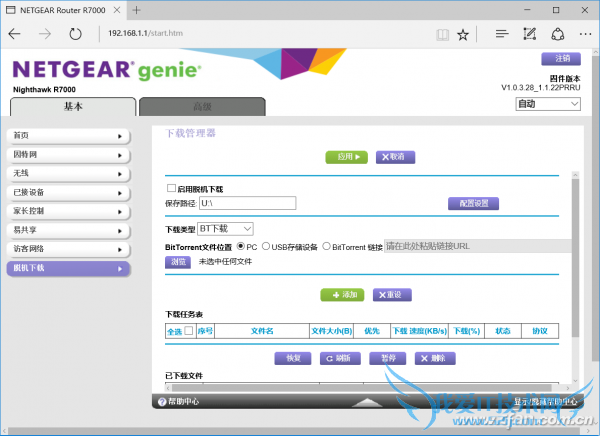This screenshot has height=436, width=600.
Task: Click 显示/隐藏帮助中心 link
Action: tap(545, 402)
